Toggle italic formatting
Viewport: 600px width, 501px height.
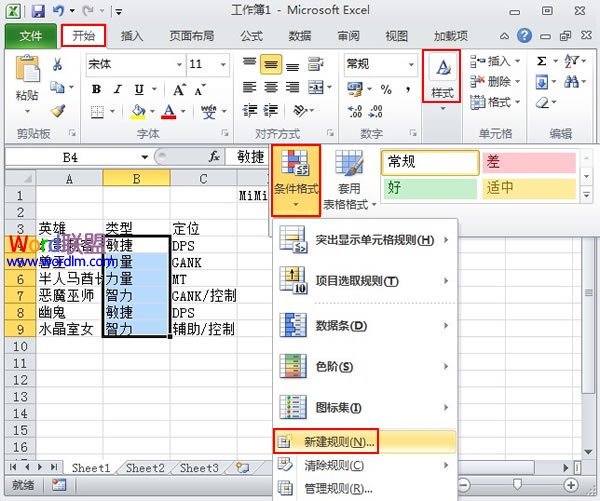(117, 90)
